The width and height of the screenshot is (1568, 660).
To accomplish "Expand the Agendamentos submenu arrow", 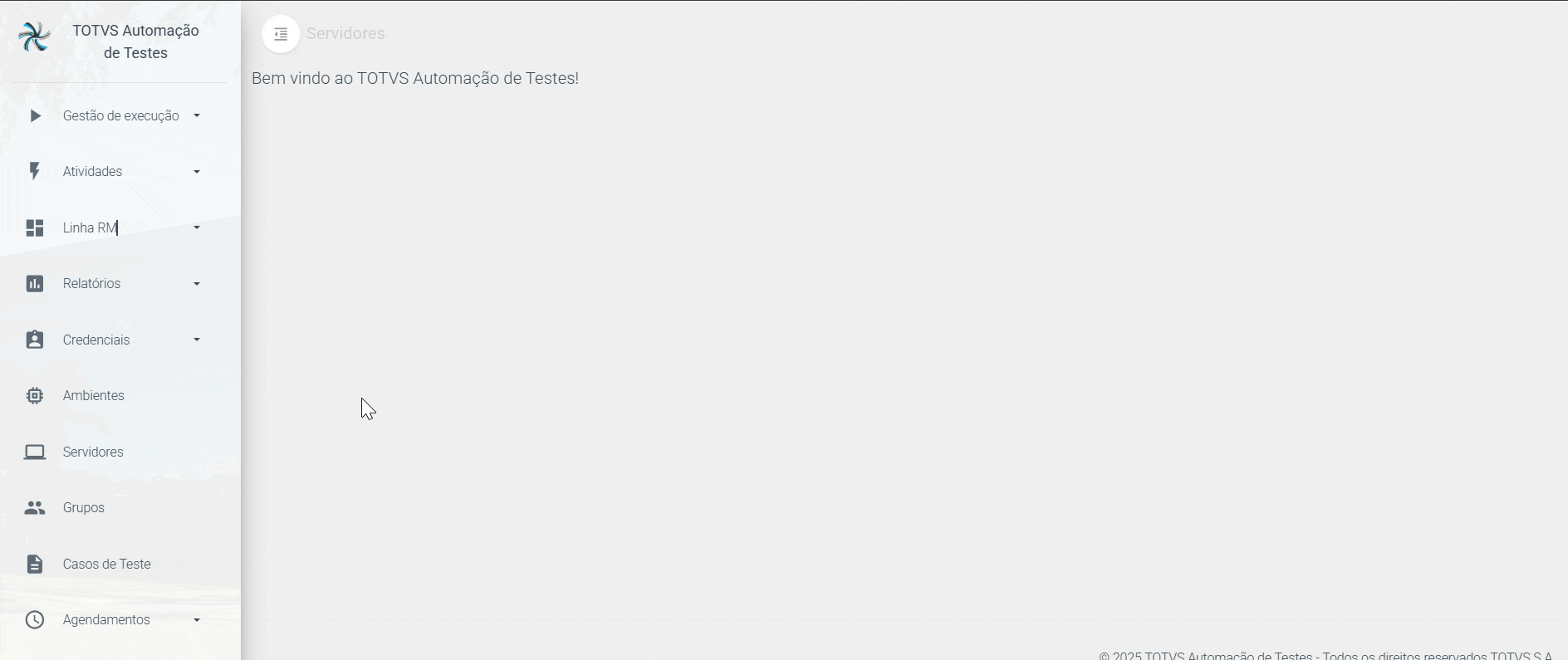I will (x=197, y=620).
